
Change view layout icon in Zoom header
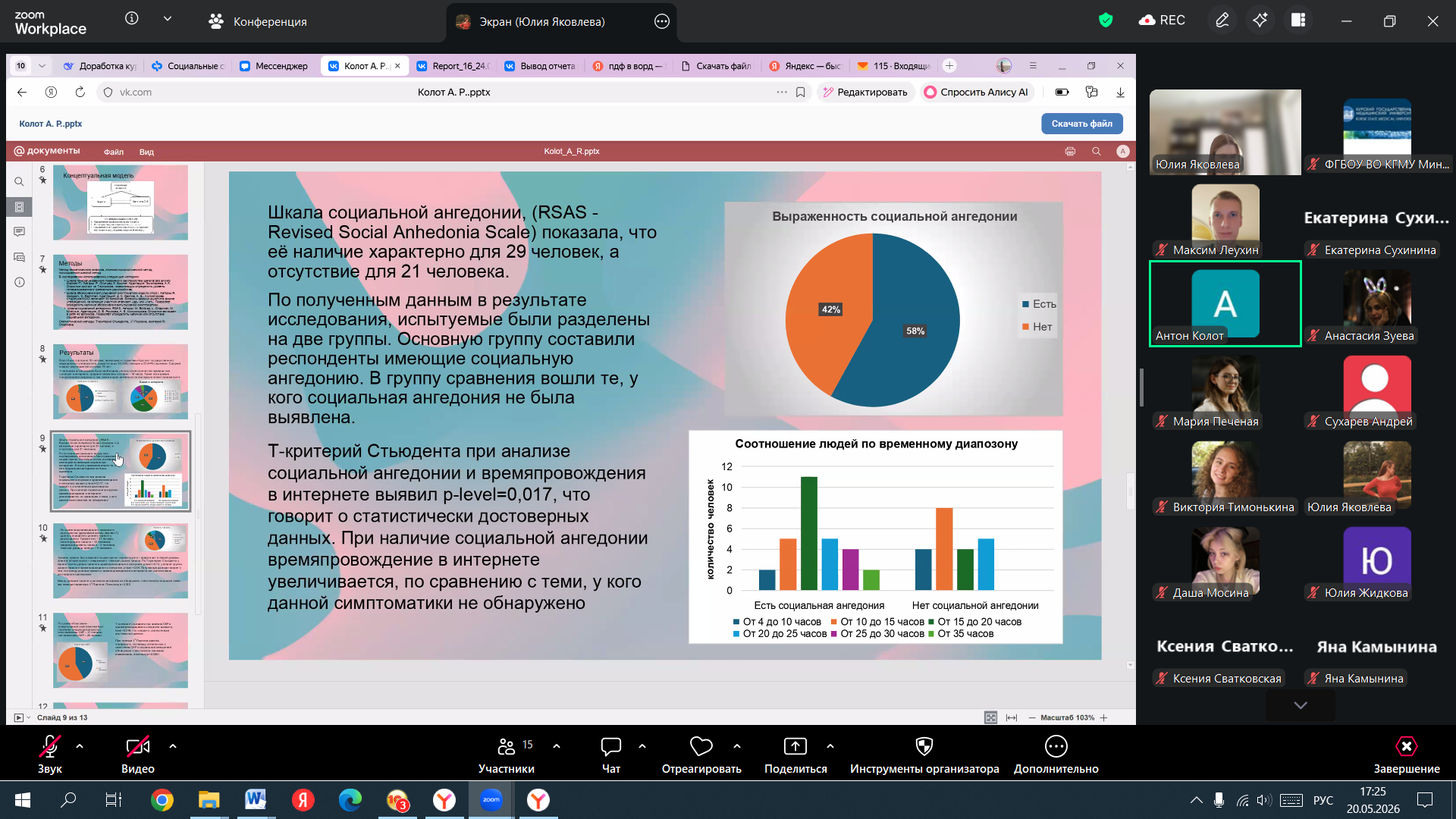point(1298,20)
